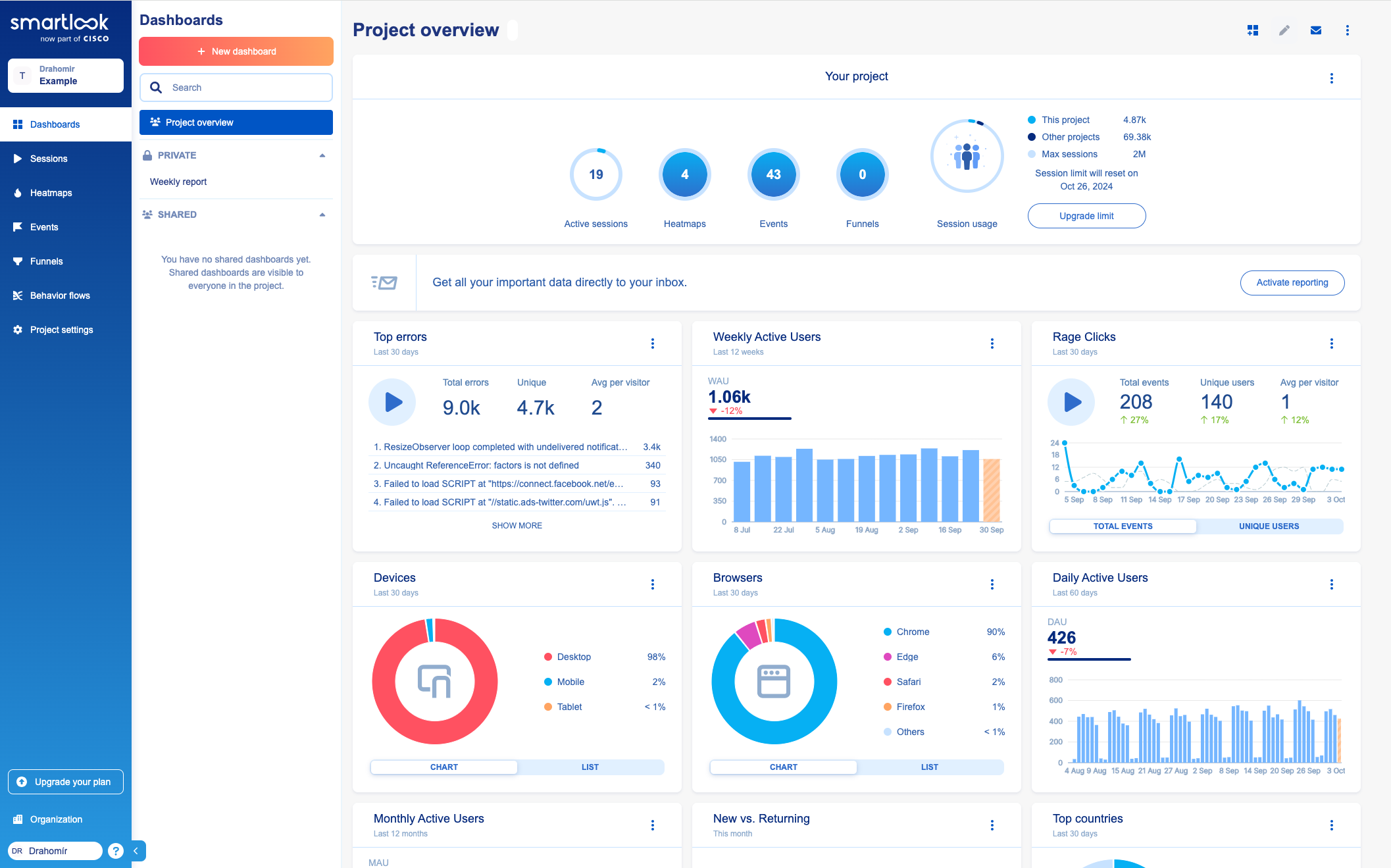Click the Events count circle 43
Image resolution: width=1391 pixels, height=868 pixels.
pyautogui.click(x=774, y=174)
